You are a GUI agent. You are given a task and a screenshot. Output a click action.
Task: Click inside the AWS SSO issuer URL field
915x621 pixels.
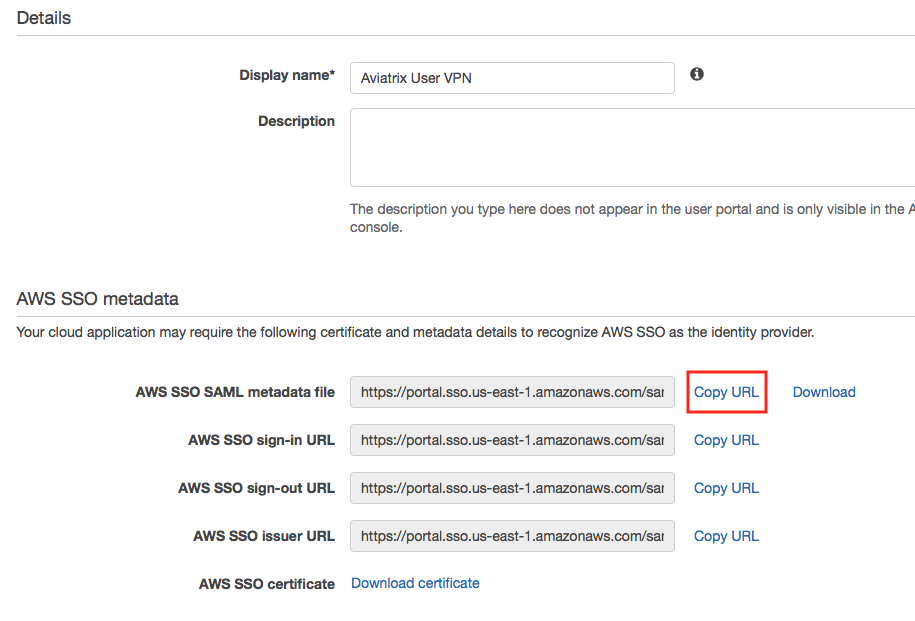click(511, 535)
